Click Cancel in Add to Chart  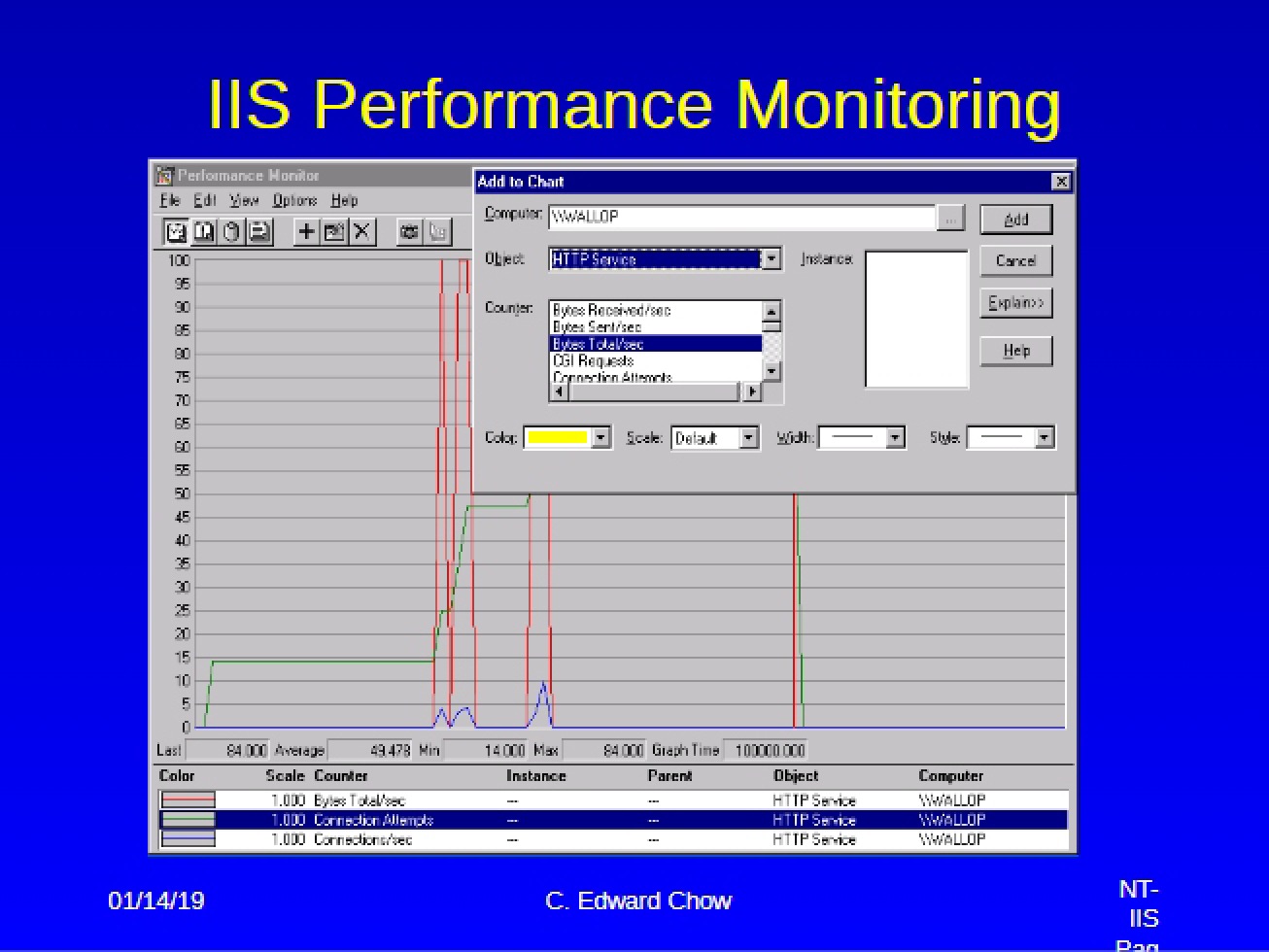coord(1016,260)
